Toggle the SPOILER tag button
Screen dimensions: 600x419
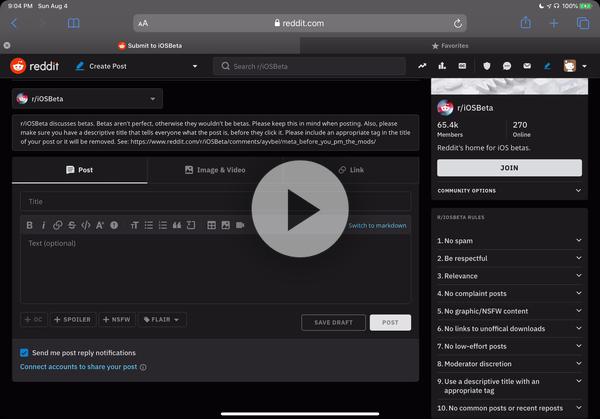click(73, 320)
